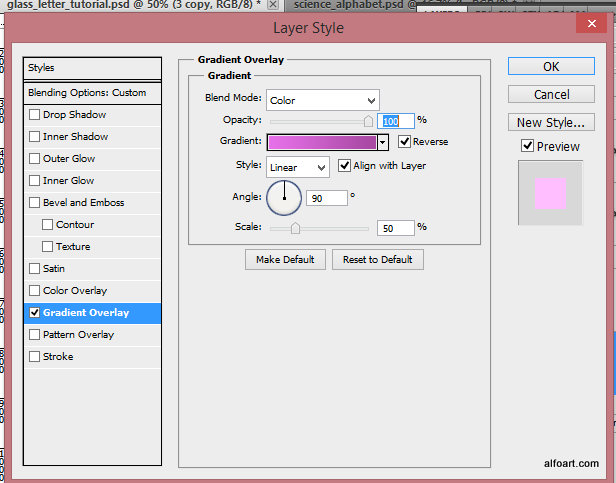Disable the Preview checkbox
The image size is (616, 483).
(528, 146)
